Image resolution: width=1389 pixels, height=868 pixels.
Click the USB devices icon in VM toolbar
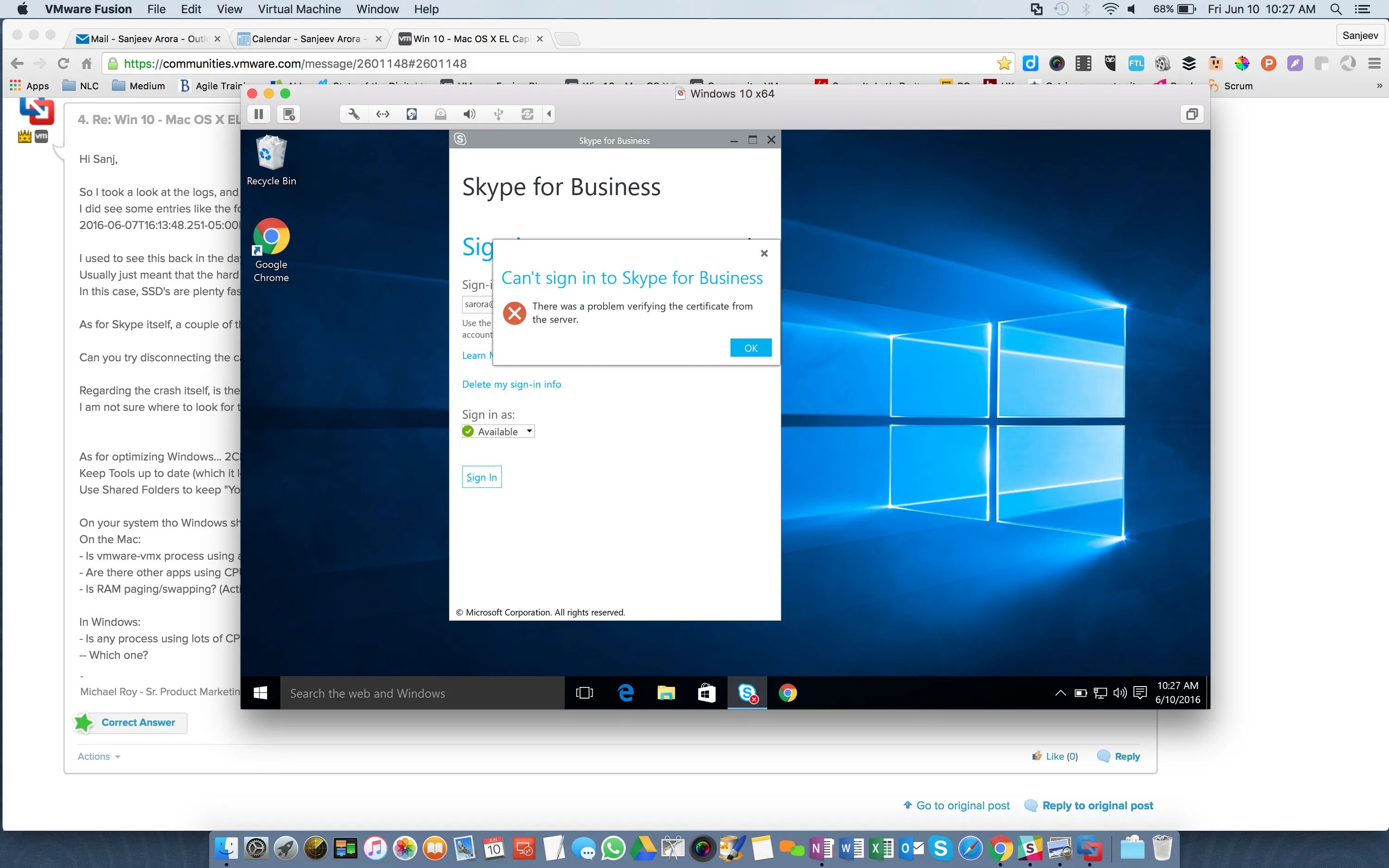coord(498,114)
